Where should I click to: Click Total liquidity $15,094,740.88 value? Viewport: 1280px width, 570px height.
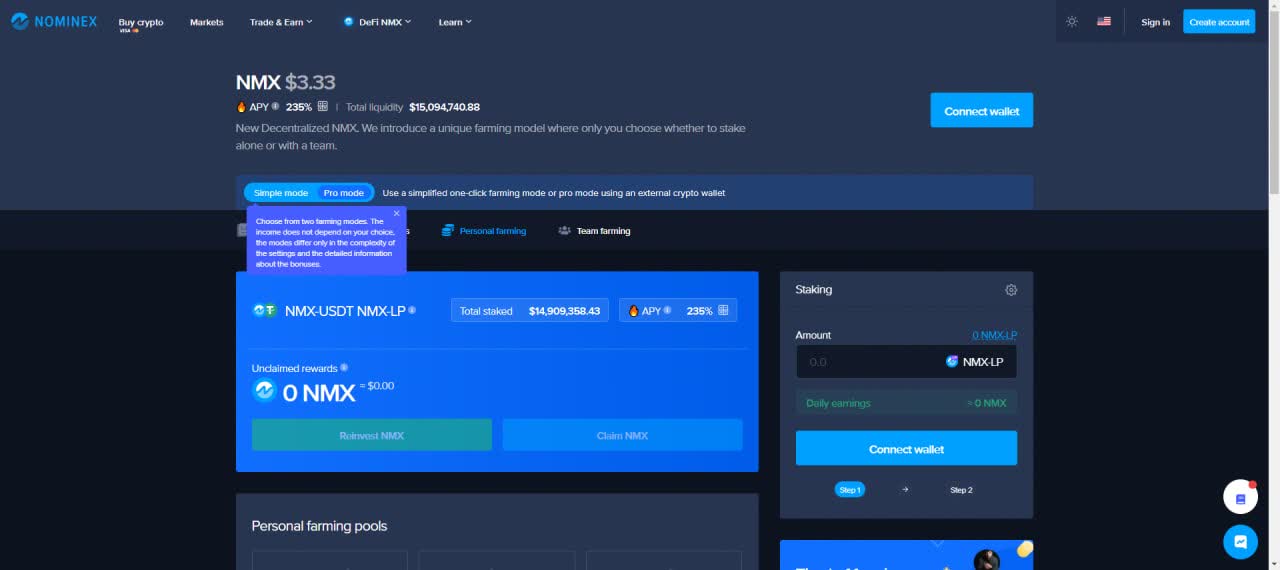(x=444, y=107)
